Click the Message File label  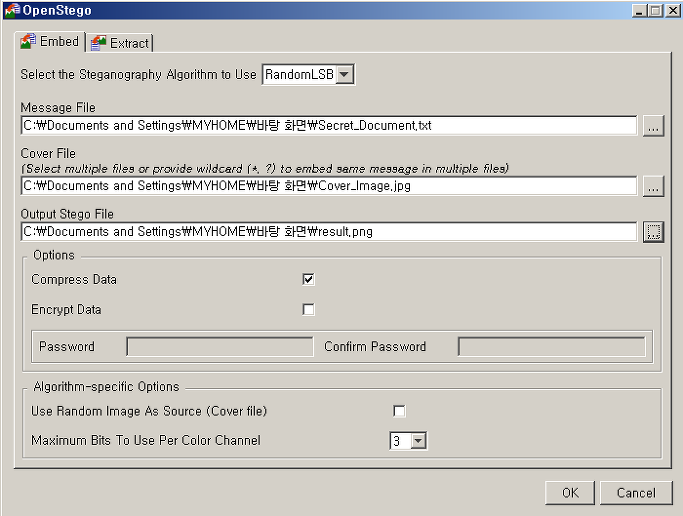58,108
